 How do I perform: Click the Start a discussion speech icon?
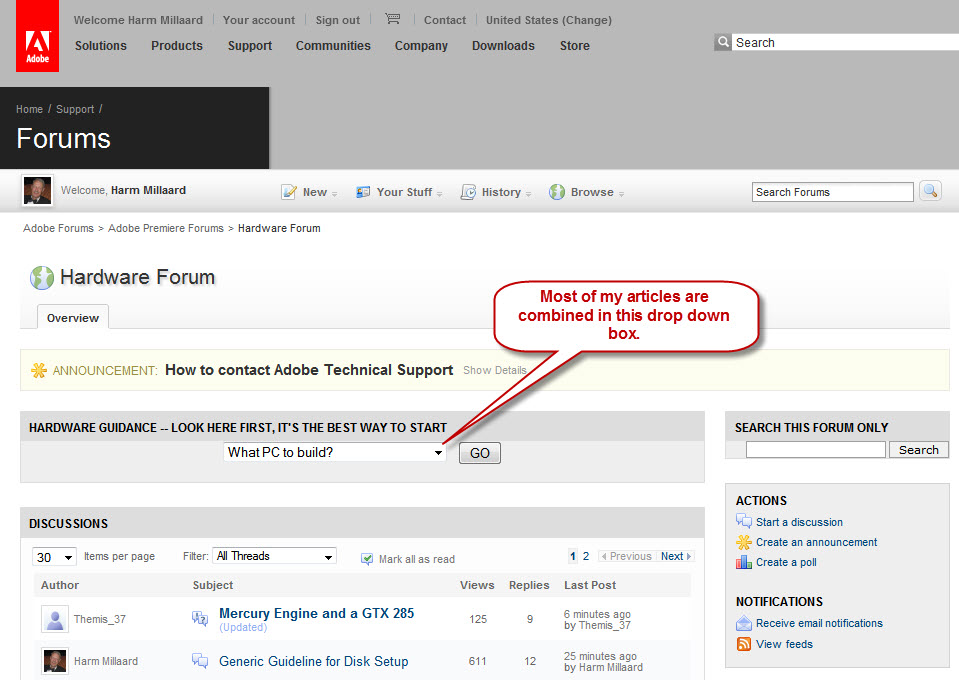pyautogui.click(x=744, y=522)
